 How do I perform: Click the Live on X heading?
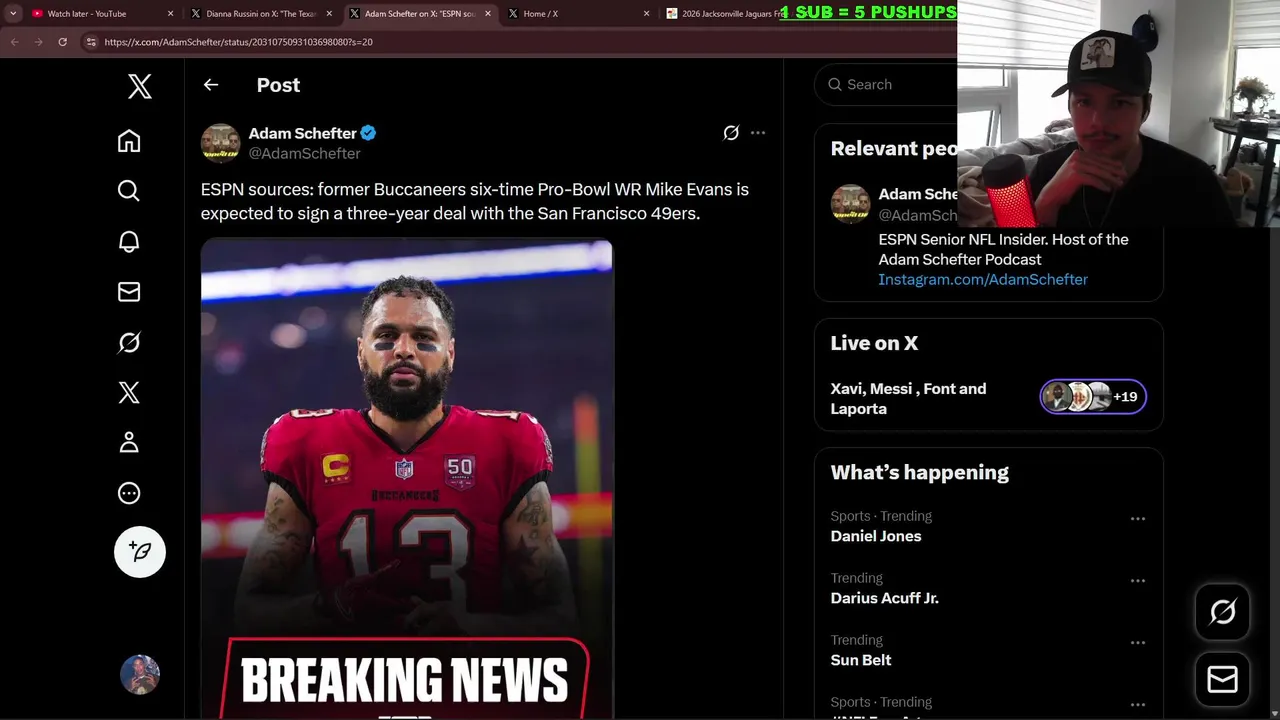[874, 343]
